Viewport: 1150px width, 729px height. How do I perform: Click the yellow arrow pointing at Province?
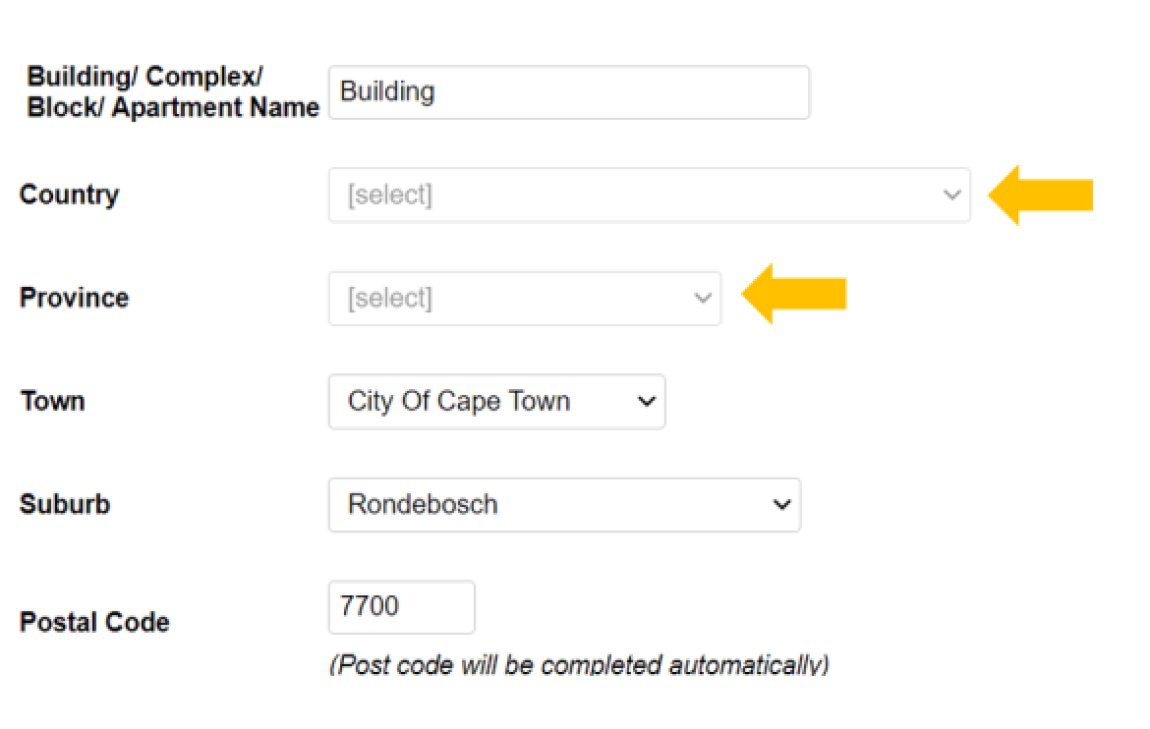(x=797, y=293)
